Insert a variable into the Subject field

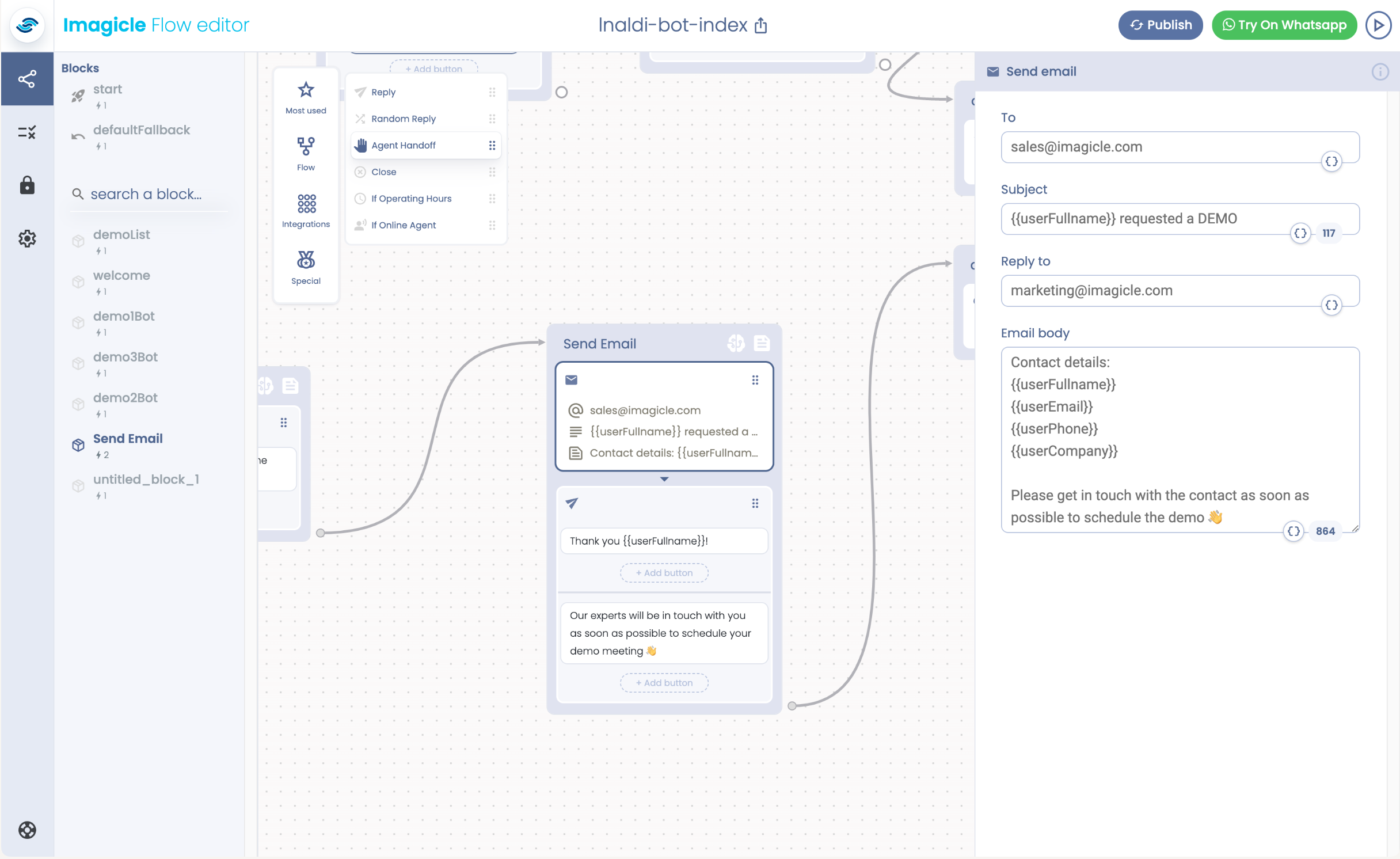[1302, 234]
